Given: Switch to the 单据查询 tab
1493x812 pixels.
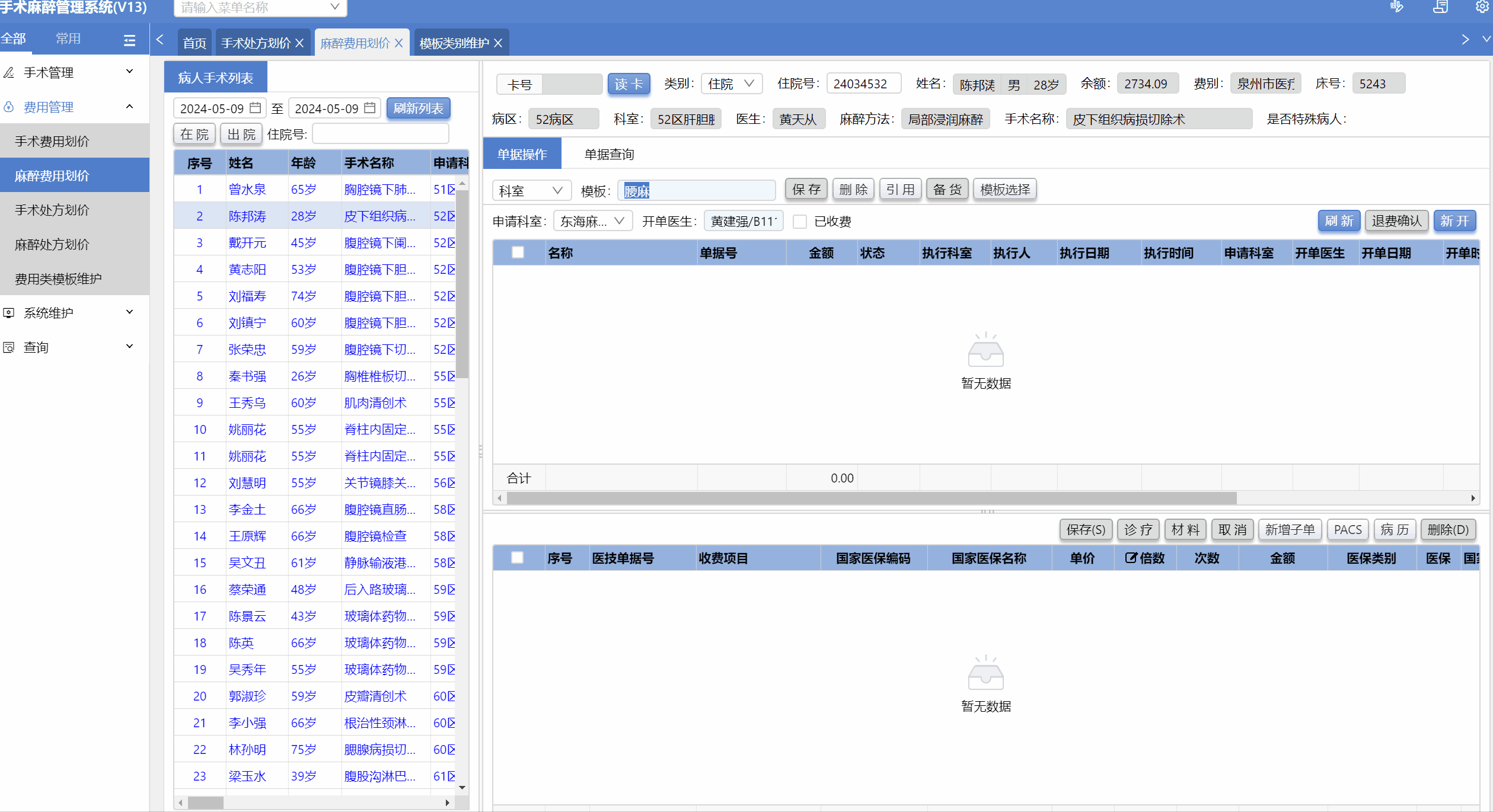Looking at the screenshot, I should click(609, 154).
